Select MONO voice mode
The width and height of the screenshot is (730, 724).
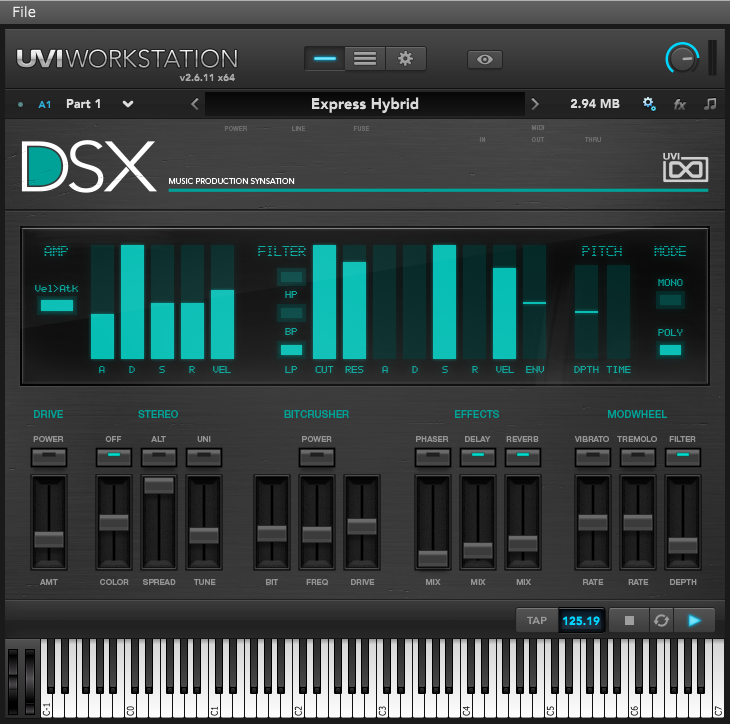pyautogui.click(x=670, y=300)
